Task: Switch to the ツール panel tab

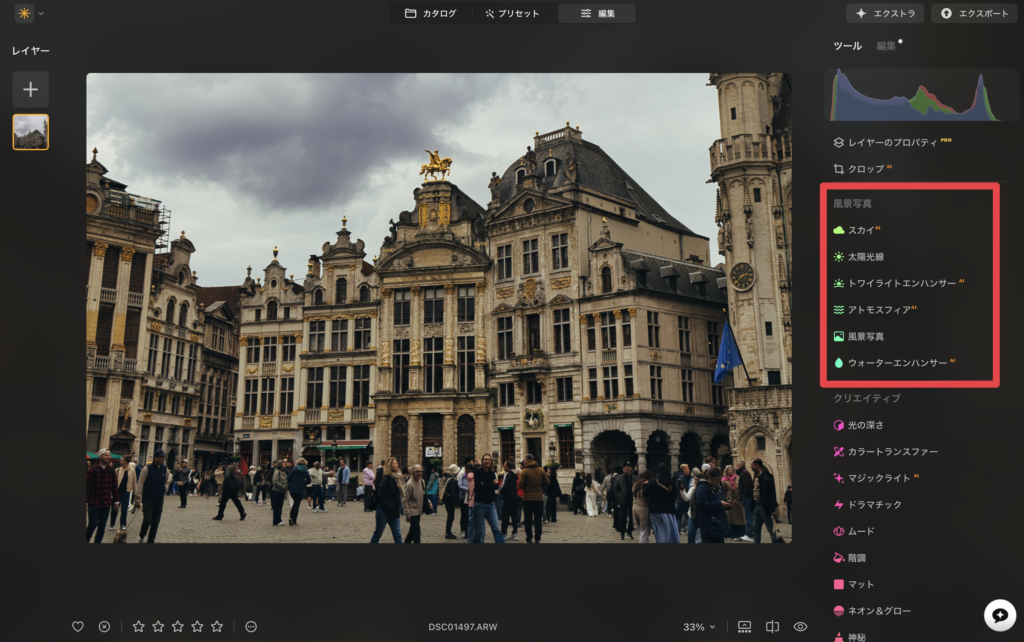Action: coord(848,46)
